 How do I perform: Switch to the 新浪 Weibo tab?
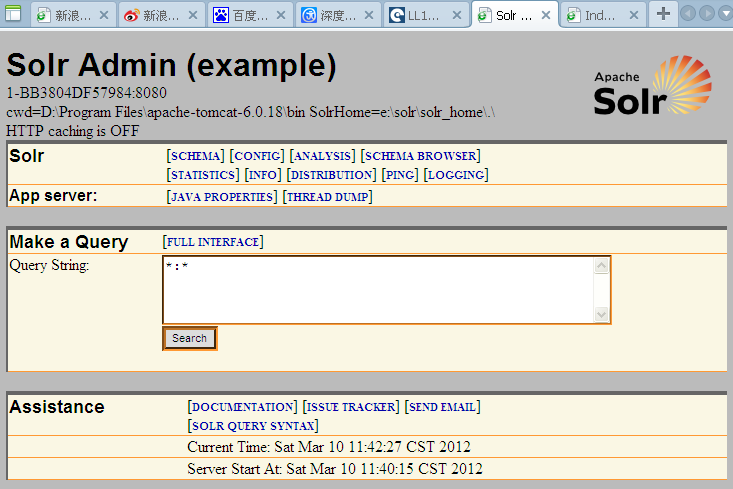pos(161,15)
